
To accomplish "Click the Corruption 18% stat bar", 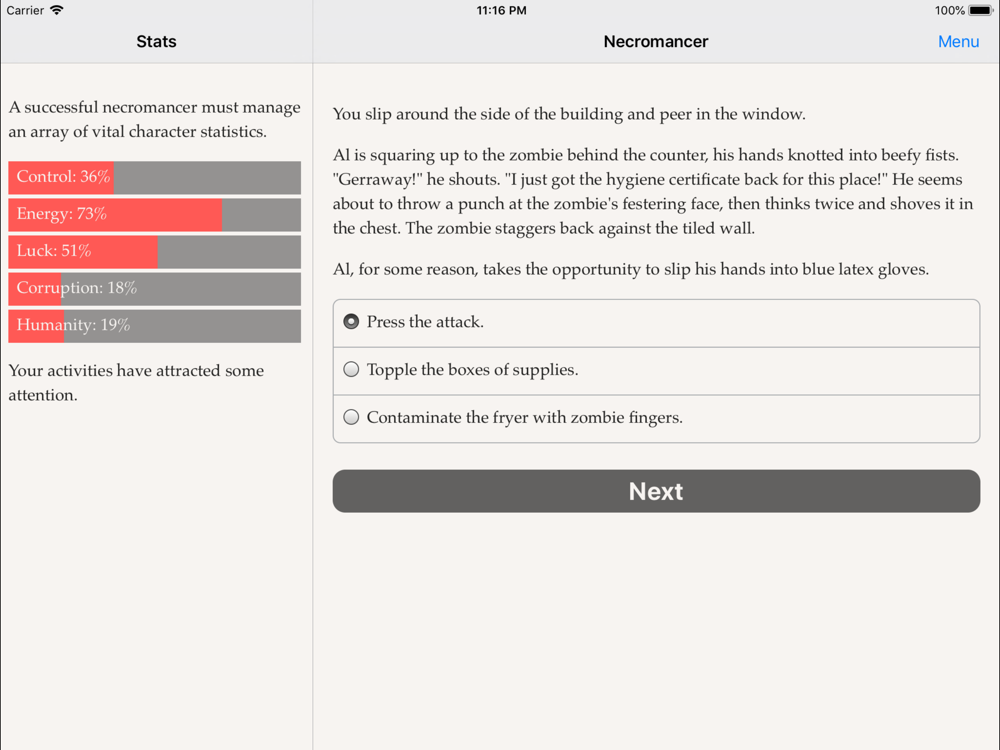I will 154,288.
